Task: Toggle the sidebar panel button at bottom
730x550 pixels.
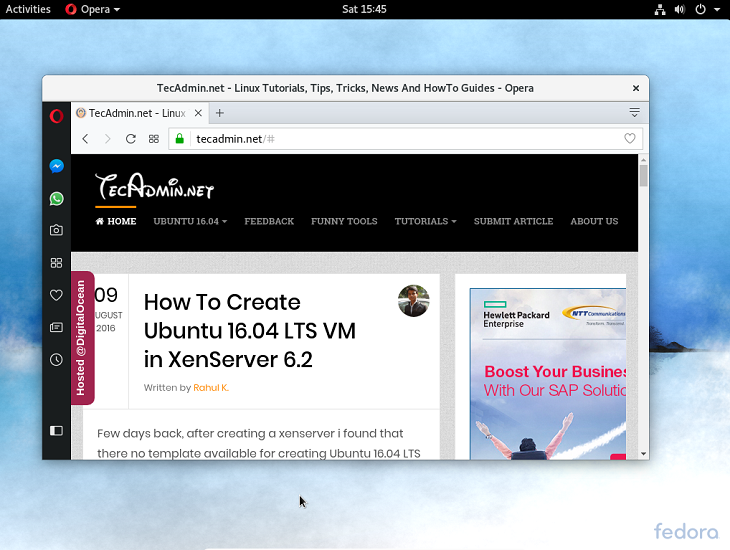Action: [x=56, y=431]
